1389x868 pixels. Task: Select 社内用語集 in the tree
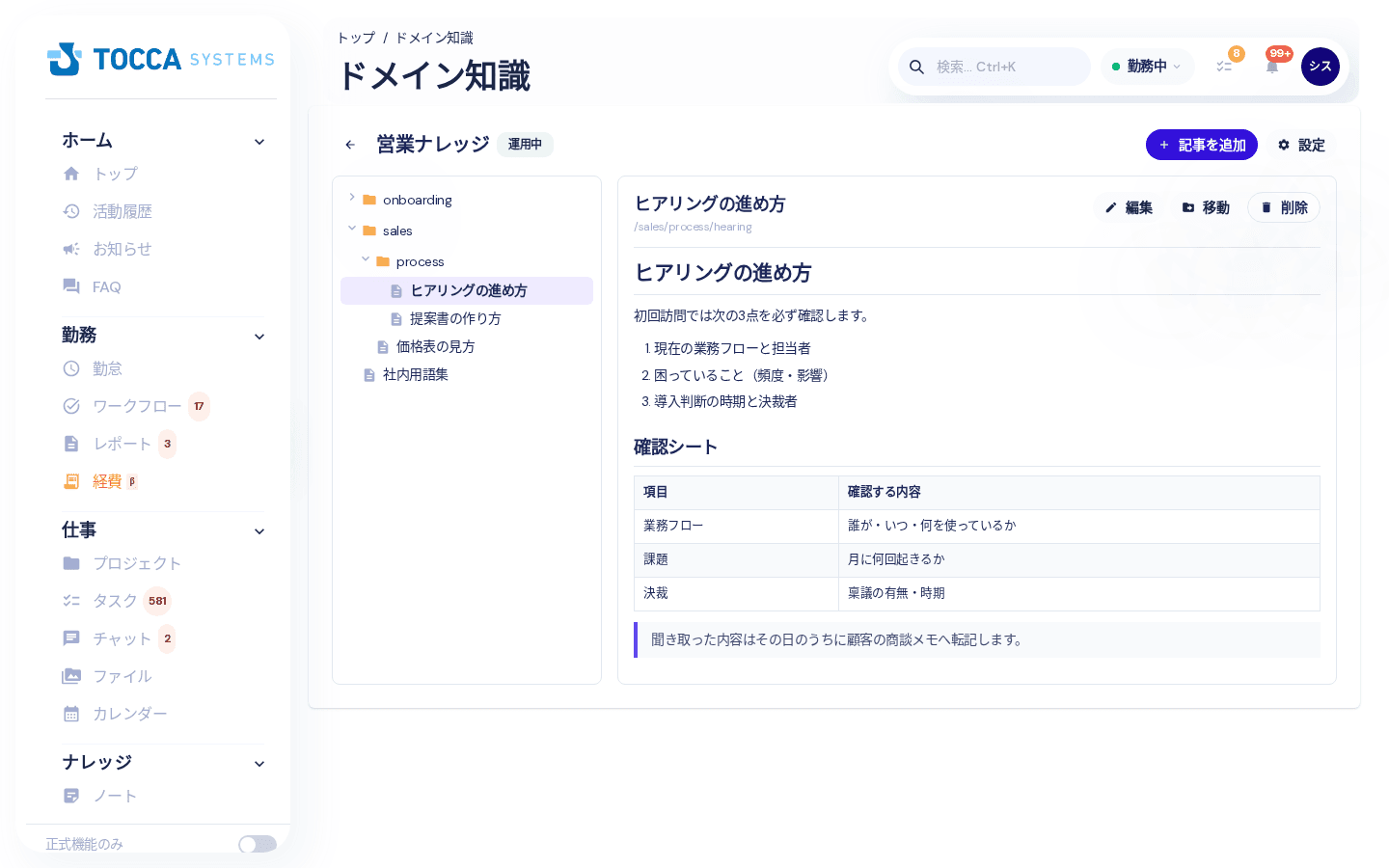[467, 374]
